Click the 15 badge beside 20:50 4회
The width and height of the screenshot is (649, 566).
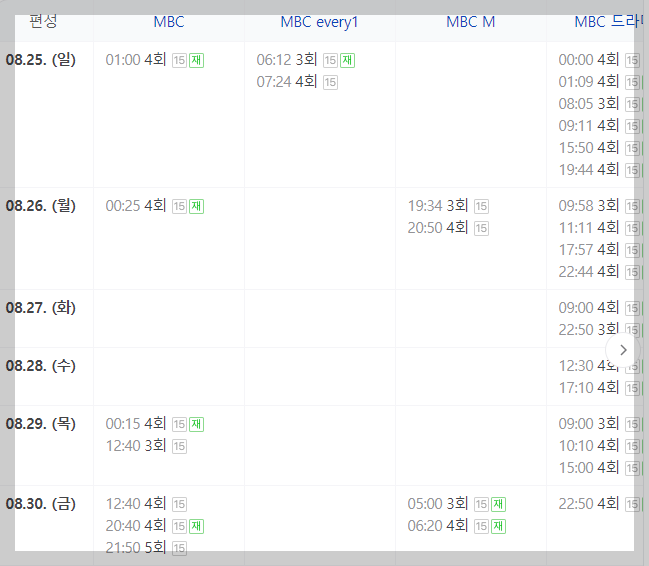[x=481, y=228]
